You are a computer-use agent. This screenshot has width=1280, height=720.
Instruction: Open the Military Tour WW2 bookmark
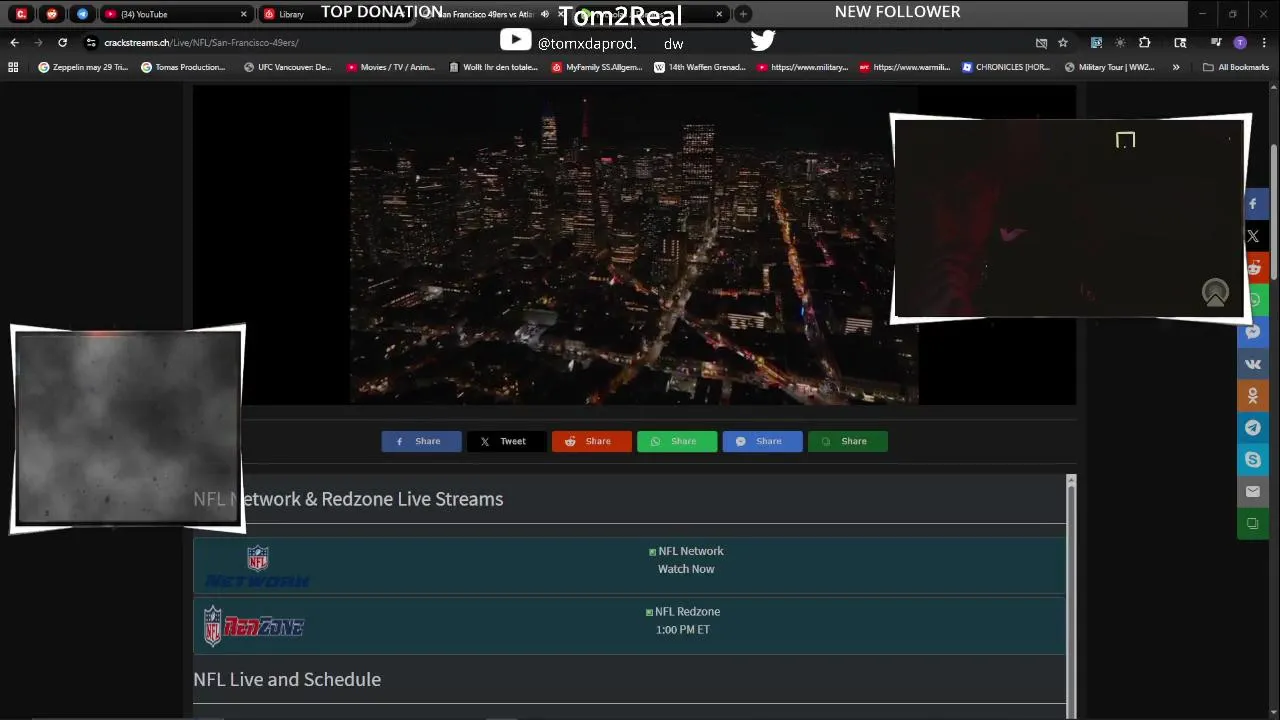tap(1109, 67)
